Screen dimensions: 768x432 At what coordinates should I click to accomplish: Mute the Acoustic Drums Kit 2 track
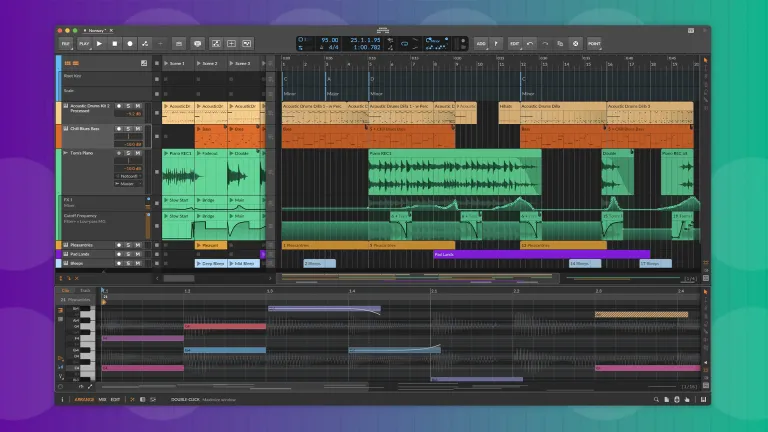pos(138,106)
